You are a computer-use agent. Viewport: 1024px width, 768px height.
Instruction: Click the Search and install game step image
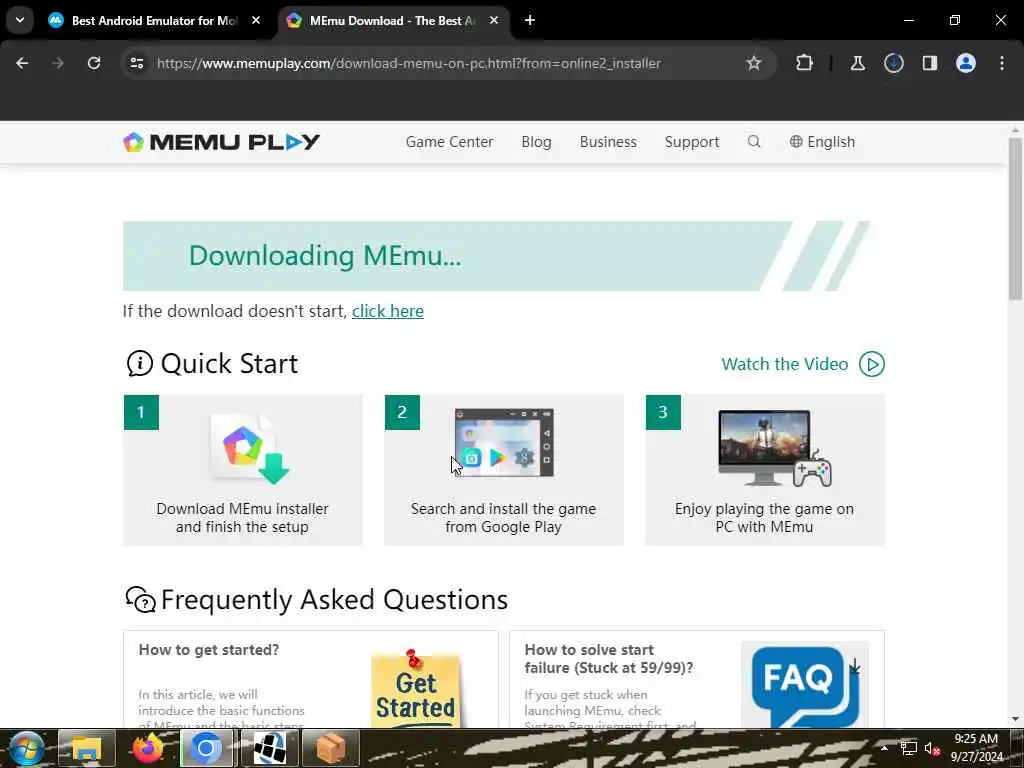click(x=504, y=443)
